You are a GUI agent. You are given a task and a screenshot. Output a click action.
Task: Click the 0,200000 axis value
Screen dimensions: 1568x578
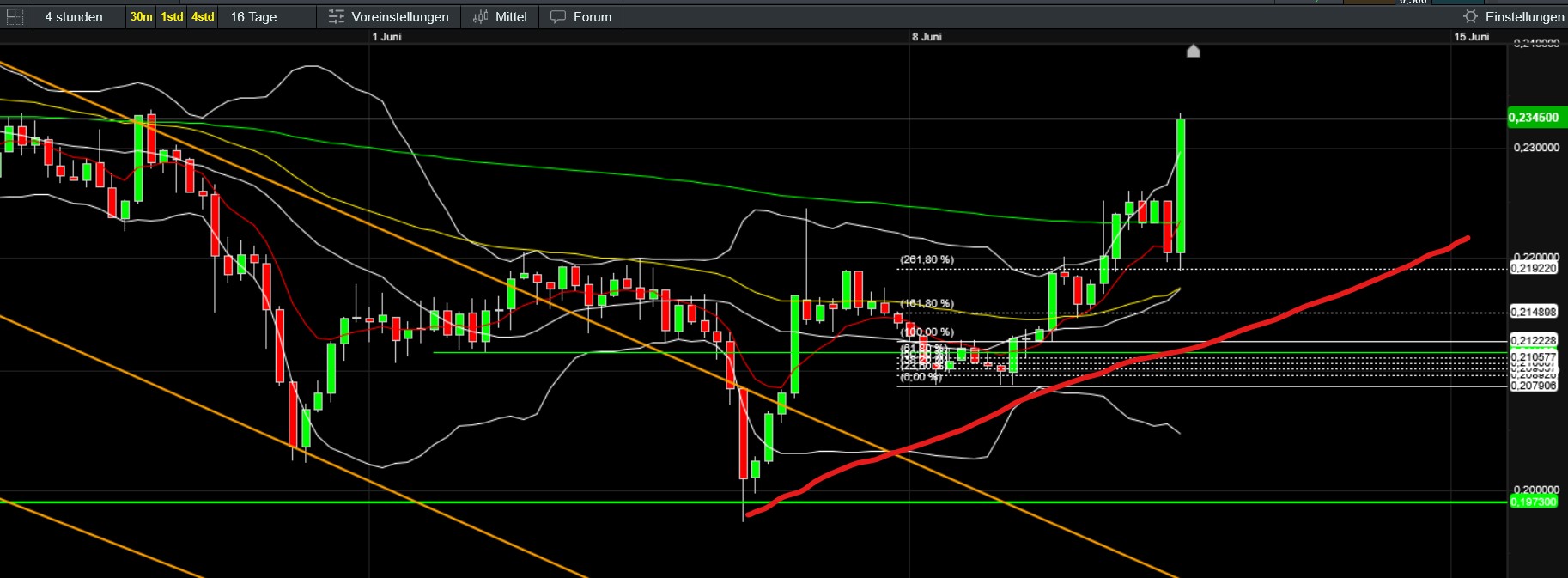tap(1536, 490)
